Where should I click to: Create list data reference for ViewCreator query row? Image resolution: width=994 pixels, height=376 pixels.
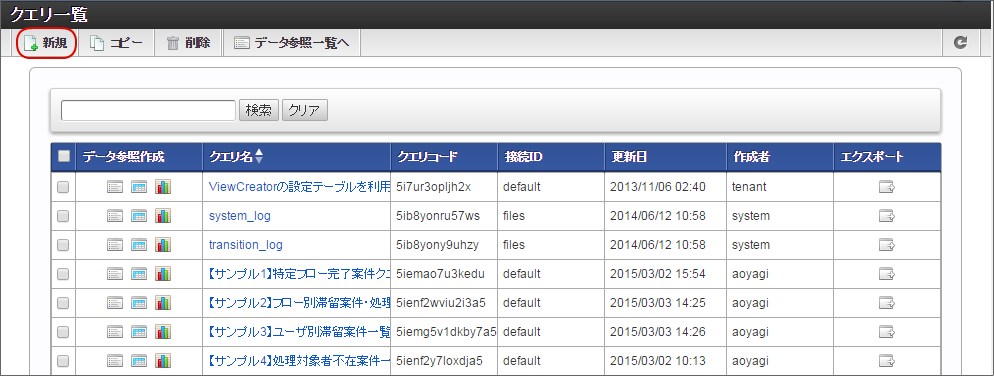115,187
